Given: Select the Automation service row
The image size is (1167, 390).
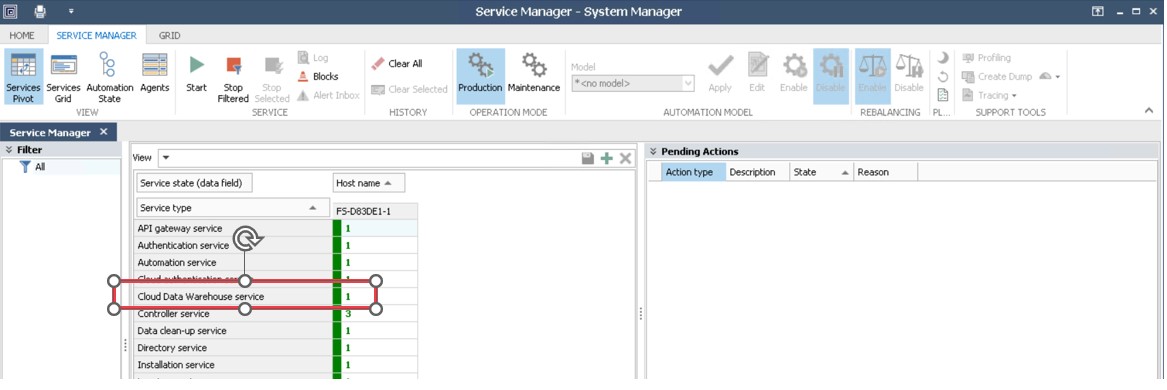Looking at the screenshot, I should [232, 263].
